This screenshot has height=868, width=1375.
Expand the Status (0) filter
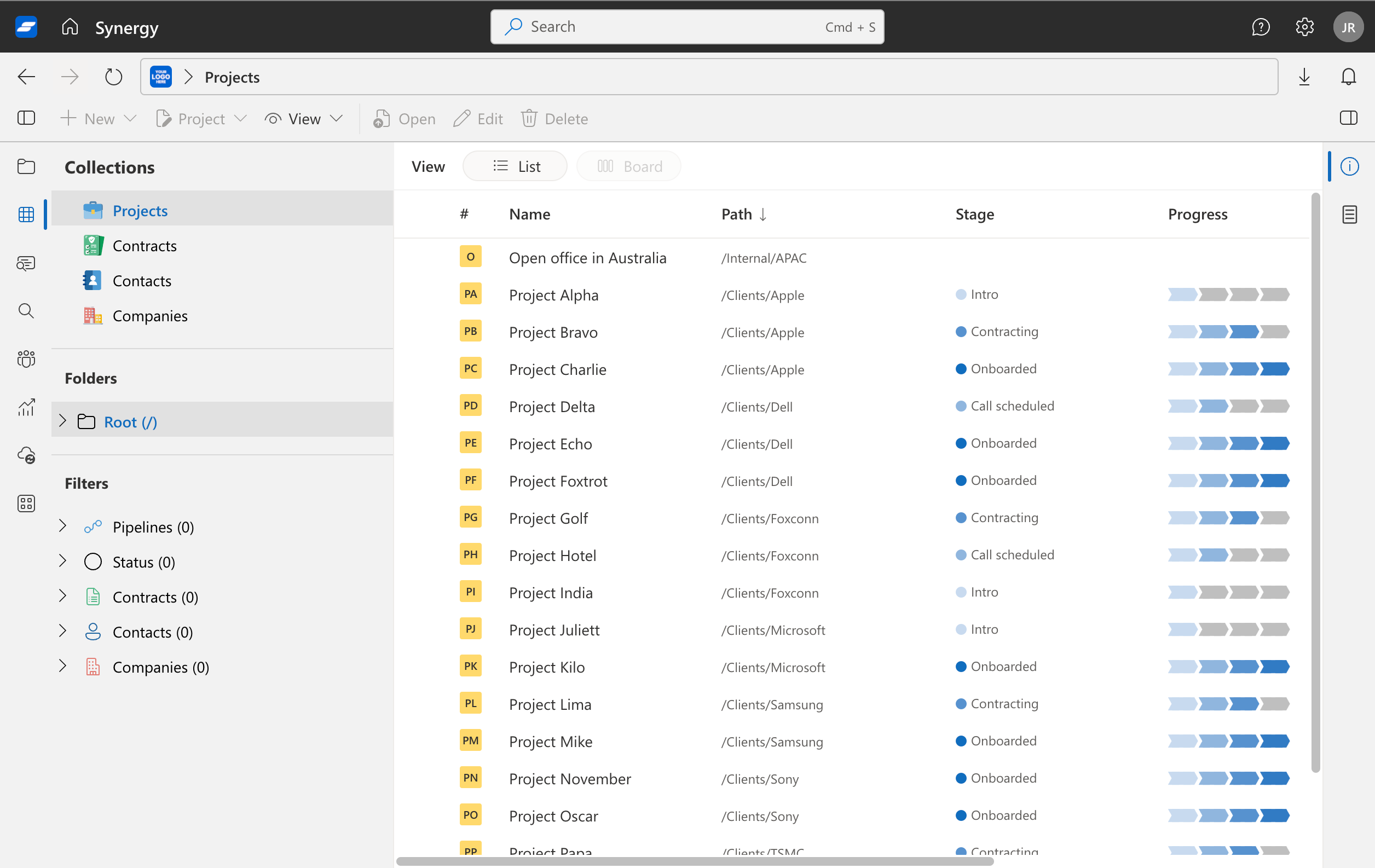[62, 562]
